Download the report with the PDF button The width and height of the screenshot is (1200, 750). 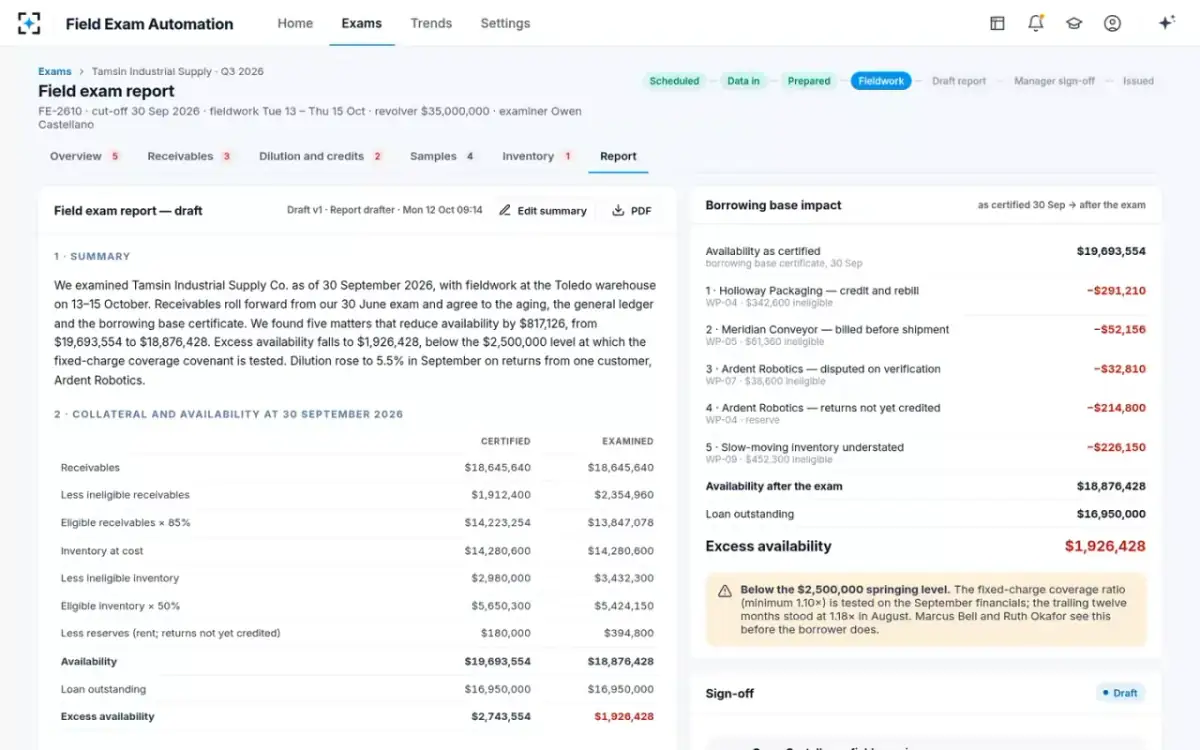click(x=631, y=211)
